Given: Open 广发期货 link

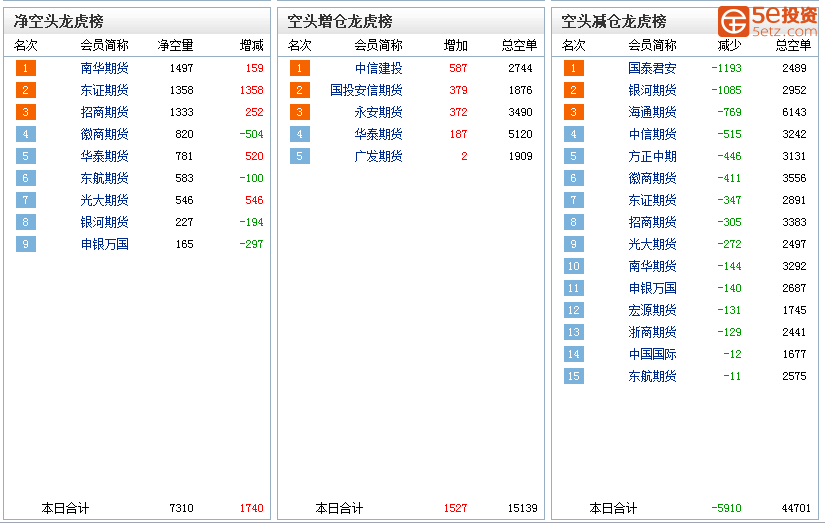Looking at the screenshot, I should point(378,156).
